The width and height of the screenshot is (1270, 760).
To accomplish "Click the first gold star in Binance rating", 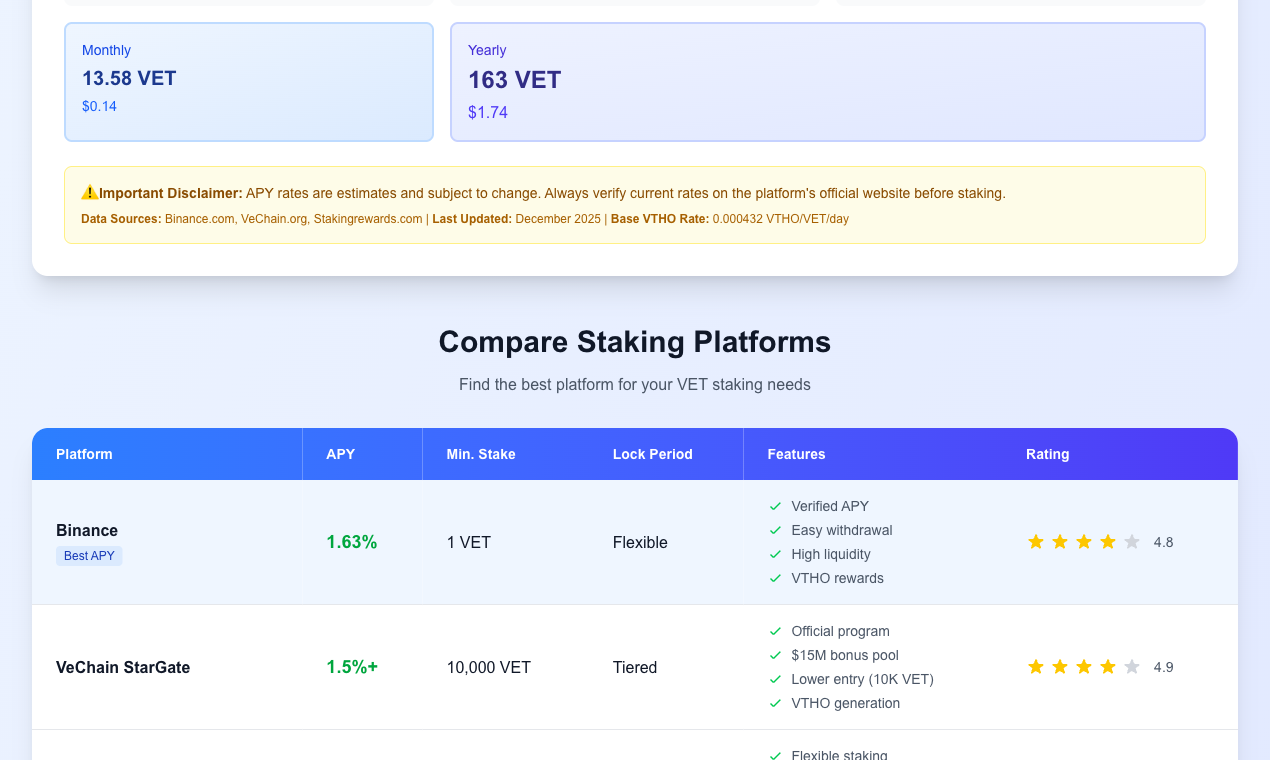I will (1035, 541).
